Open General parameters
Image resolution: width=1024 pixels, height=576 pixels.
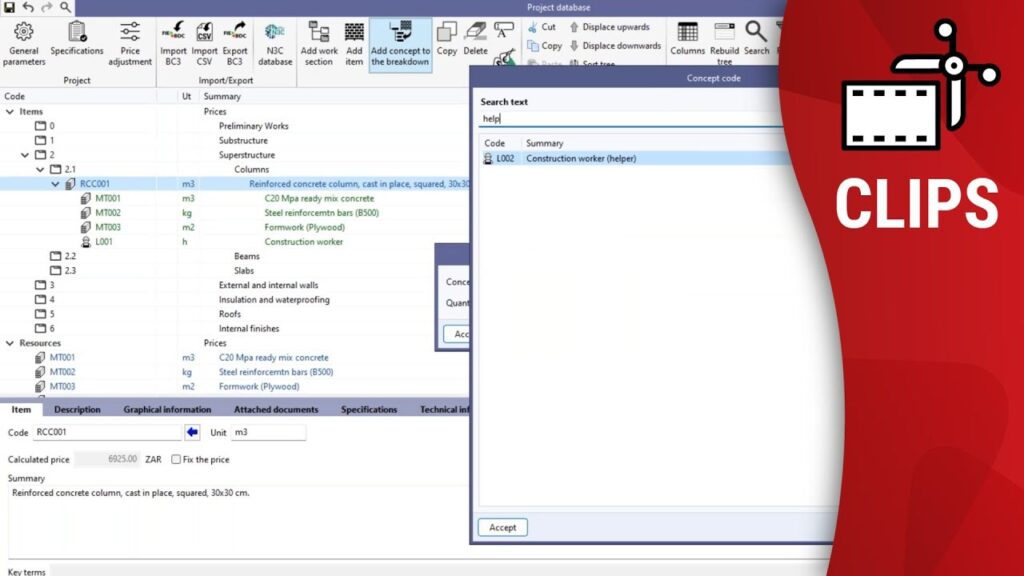click(x=23, y=41)
